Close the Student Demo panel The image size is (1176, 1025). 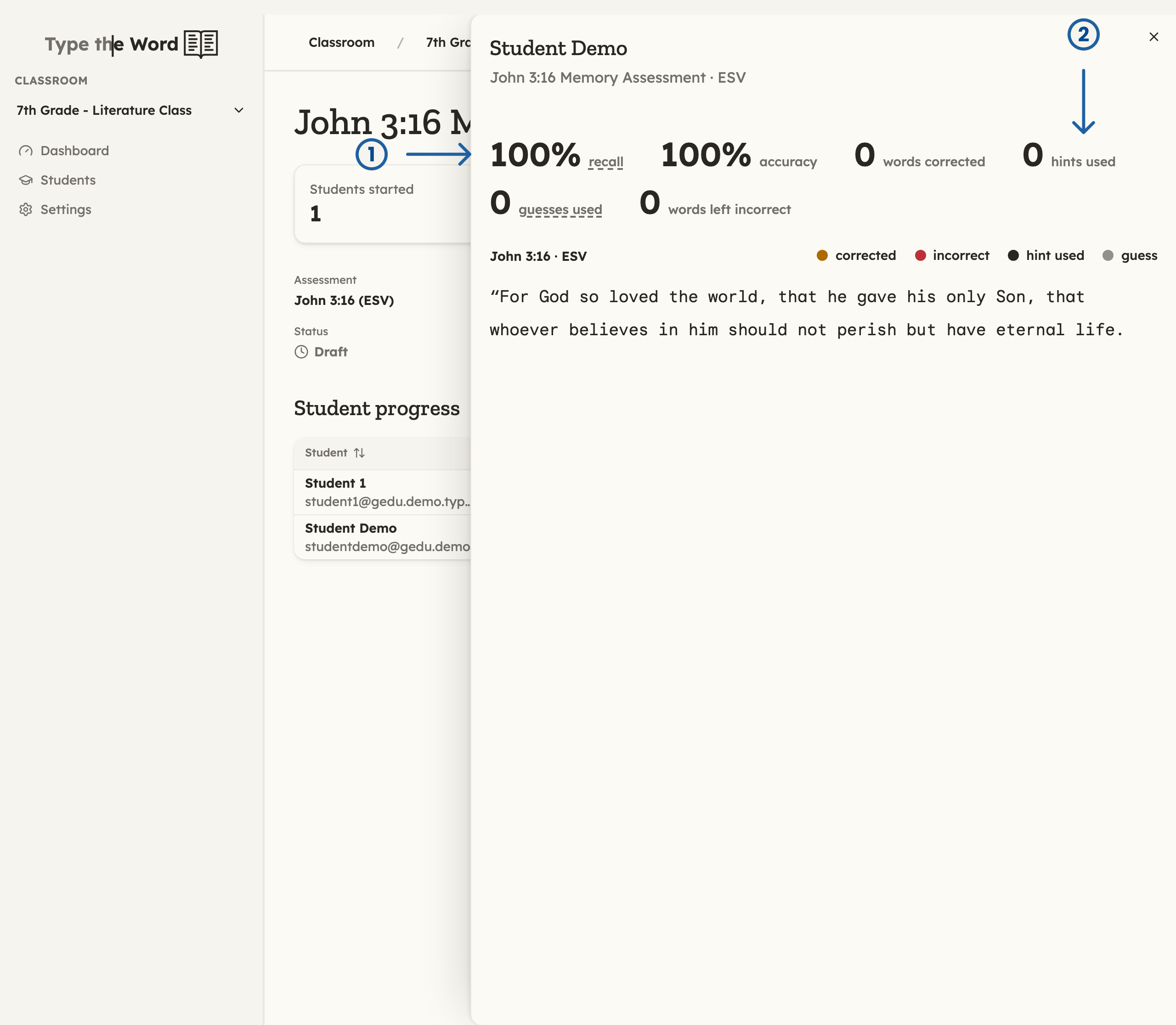coord(1153,37)
